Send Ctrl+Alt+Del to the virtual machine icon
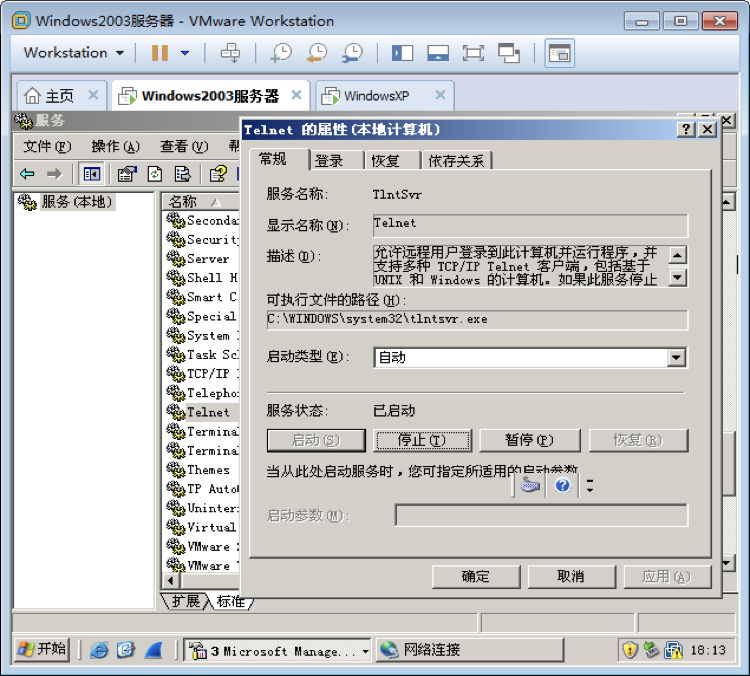750x676 pixels. coord(230,53)
